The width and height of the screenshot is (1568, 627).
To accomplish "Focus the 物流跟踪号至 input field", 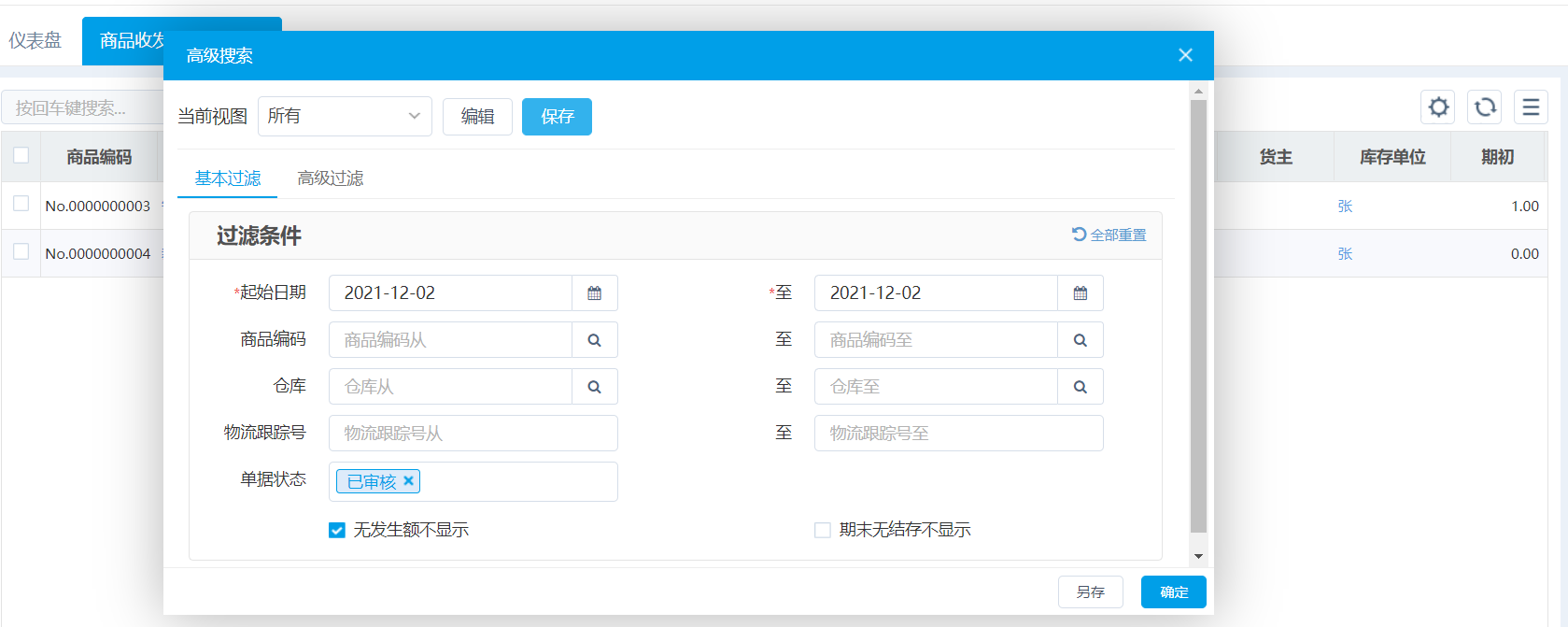I will 959,434.
